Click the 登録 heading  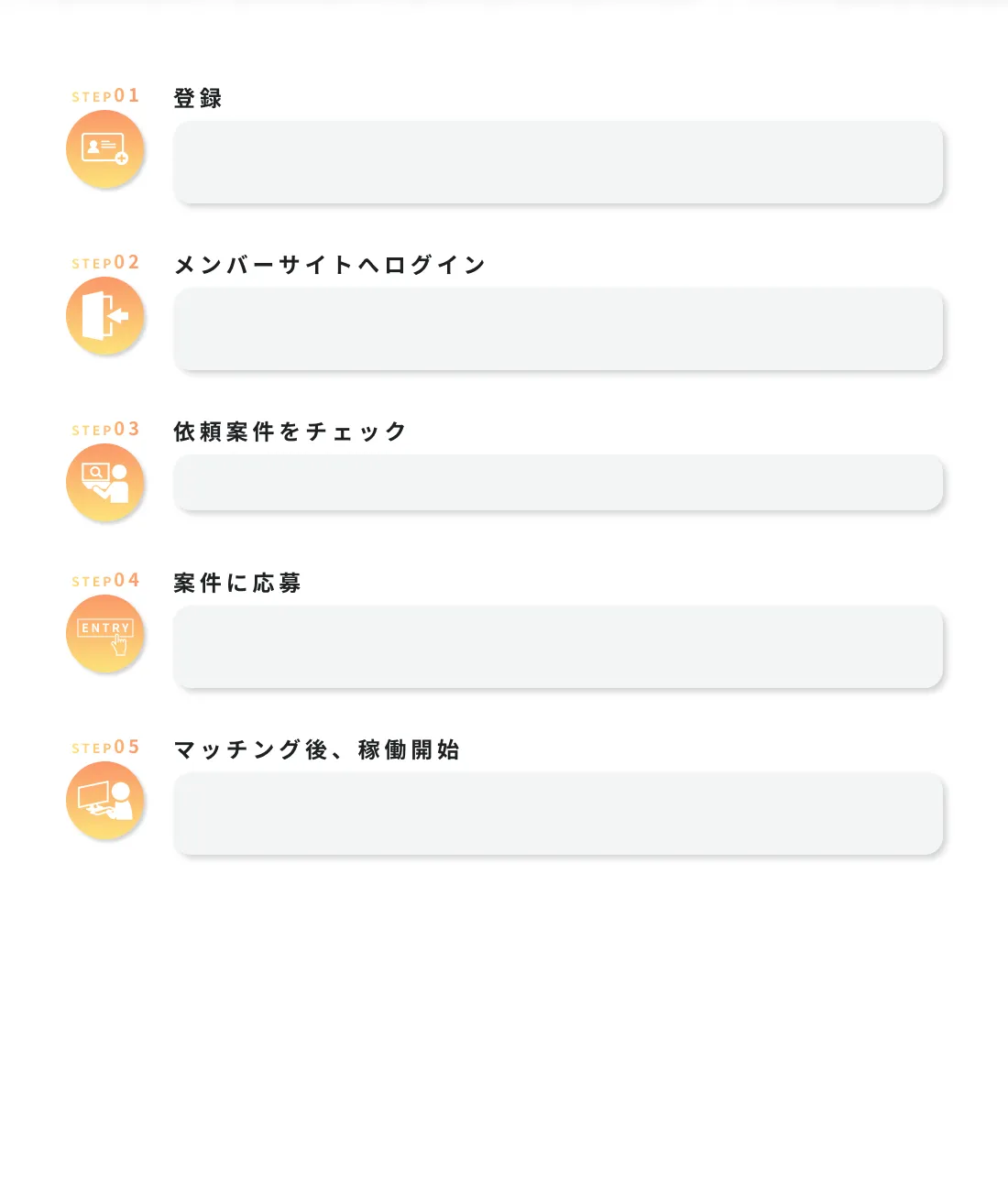coord(198,98)
